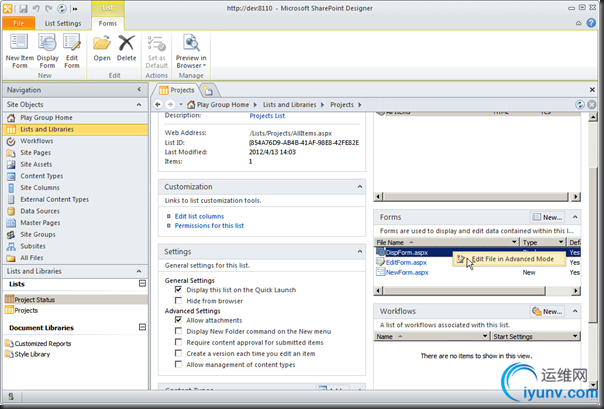Toggle Display New Folder command checkbox

click(x=178, y=331)
